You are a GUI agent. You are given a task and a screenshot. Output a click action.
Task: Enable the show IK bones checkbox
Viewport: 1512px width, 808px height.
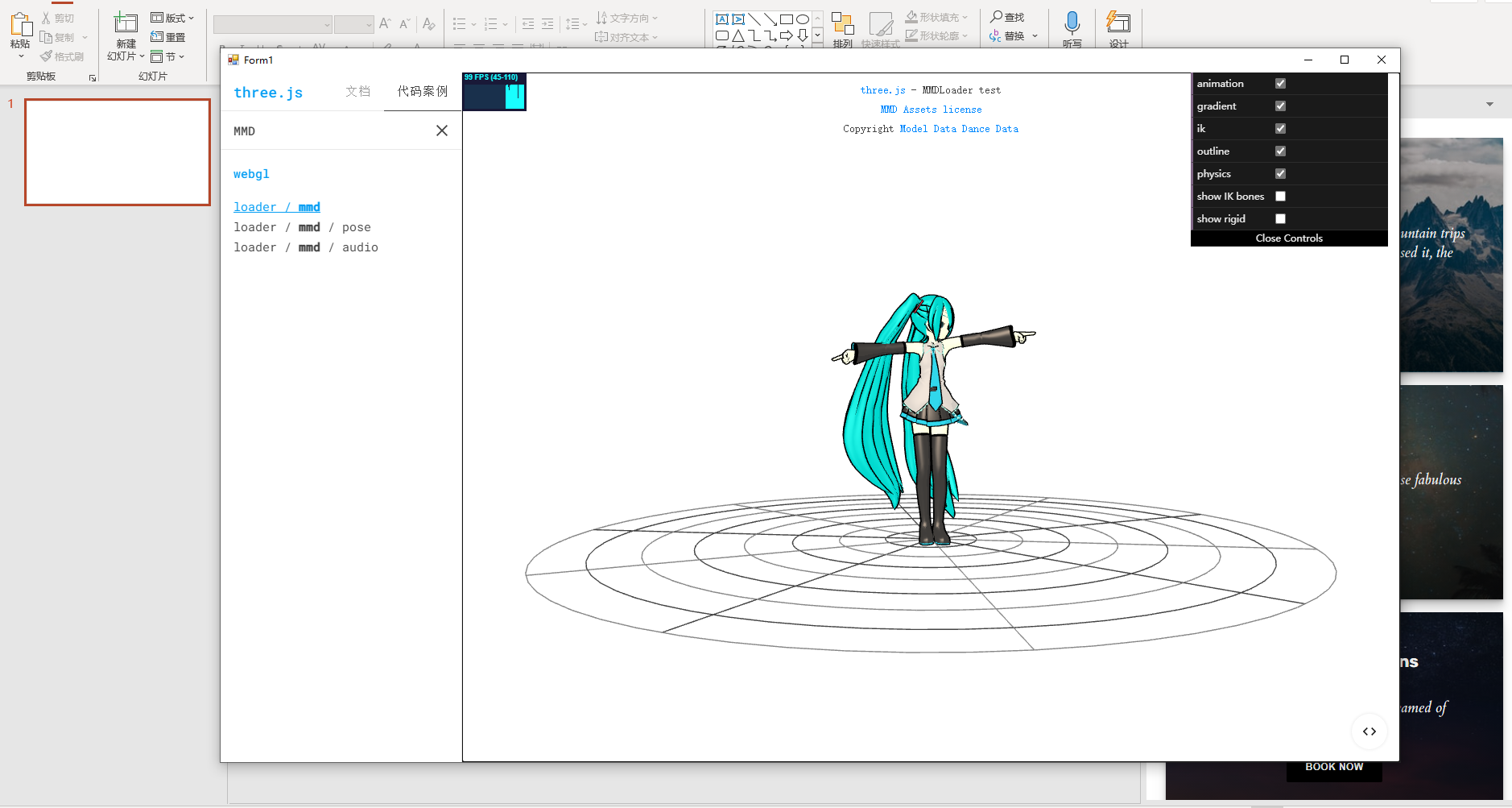(x=1280, y=197)
